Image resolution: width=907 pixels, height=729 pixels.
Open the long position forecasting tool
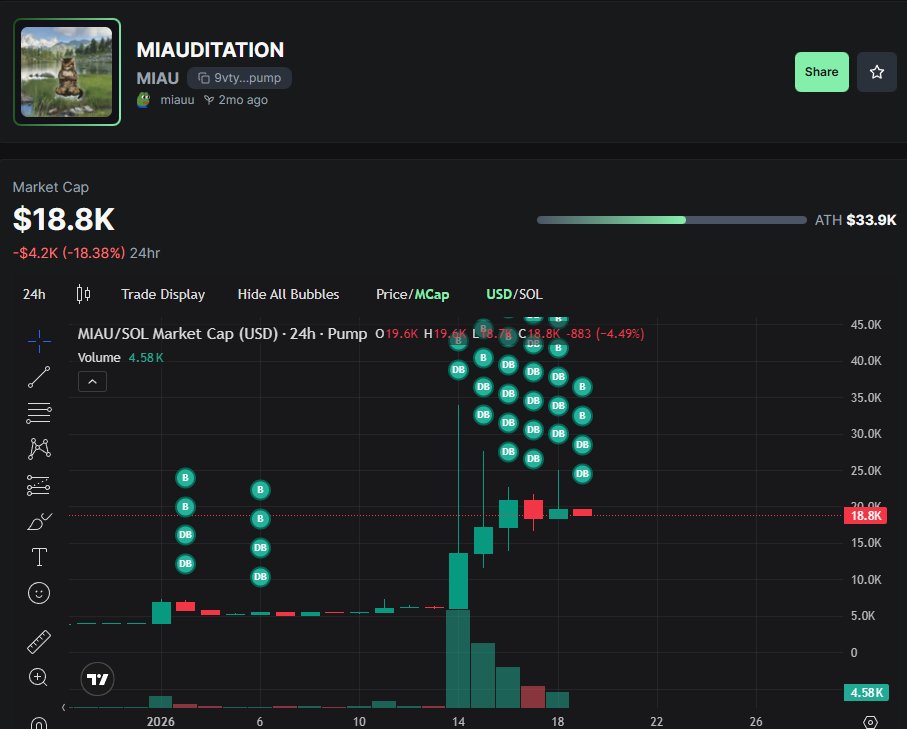pos(39,485)
